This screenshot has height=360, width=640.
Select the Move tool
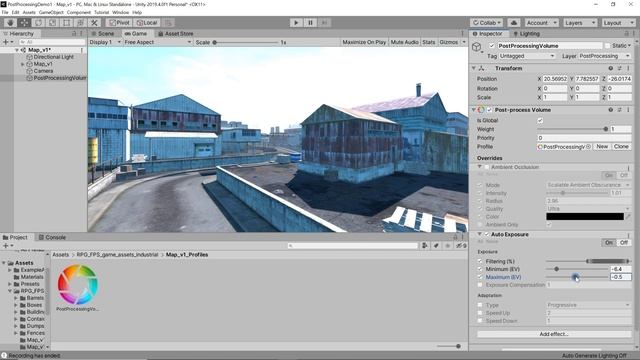coord(24,23)
